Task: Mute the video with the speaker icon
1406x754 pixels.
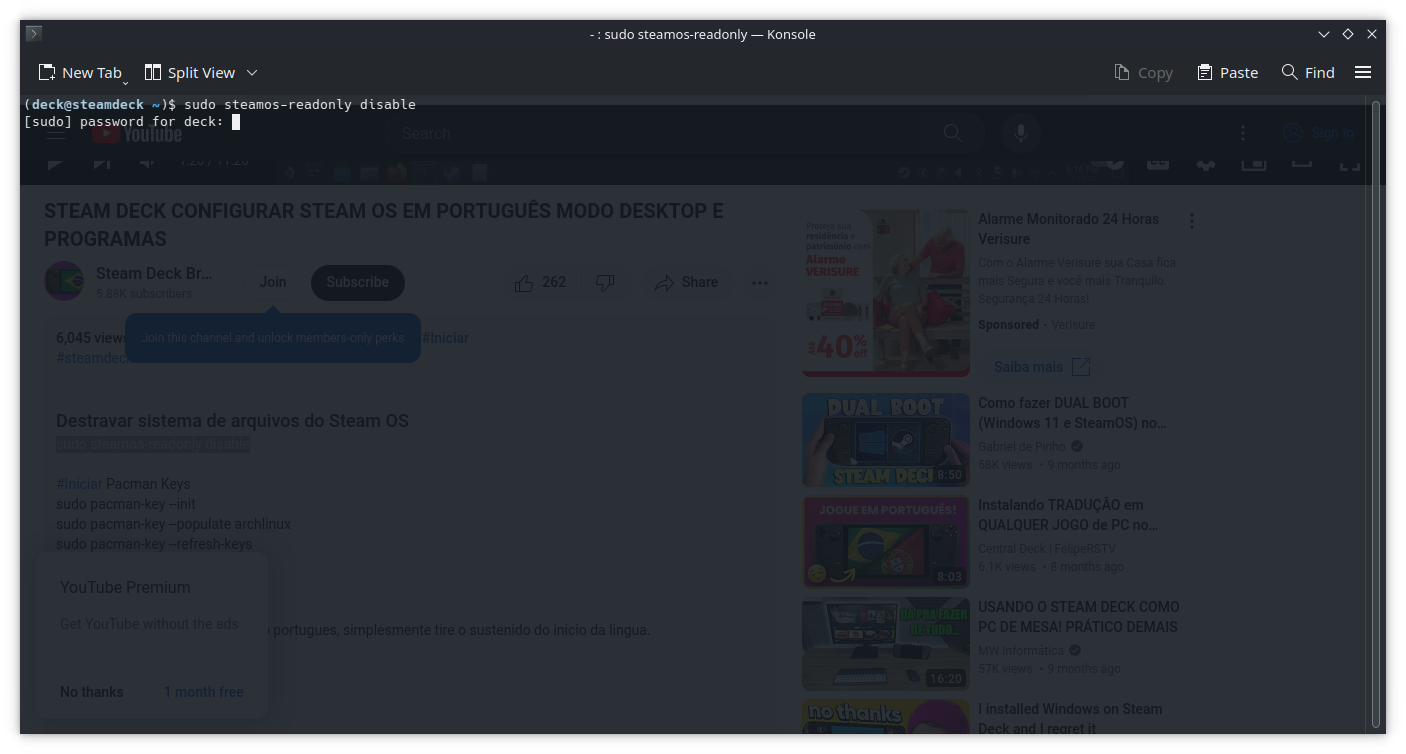Action: (147, 162)
